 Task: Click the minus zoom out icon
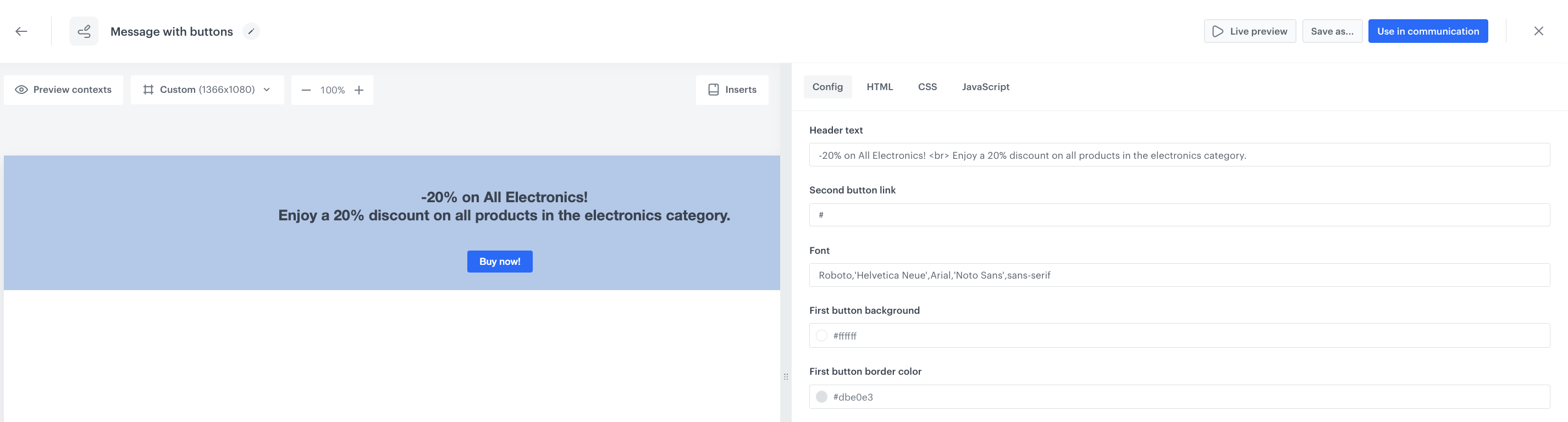(306, 91)
